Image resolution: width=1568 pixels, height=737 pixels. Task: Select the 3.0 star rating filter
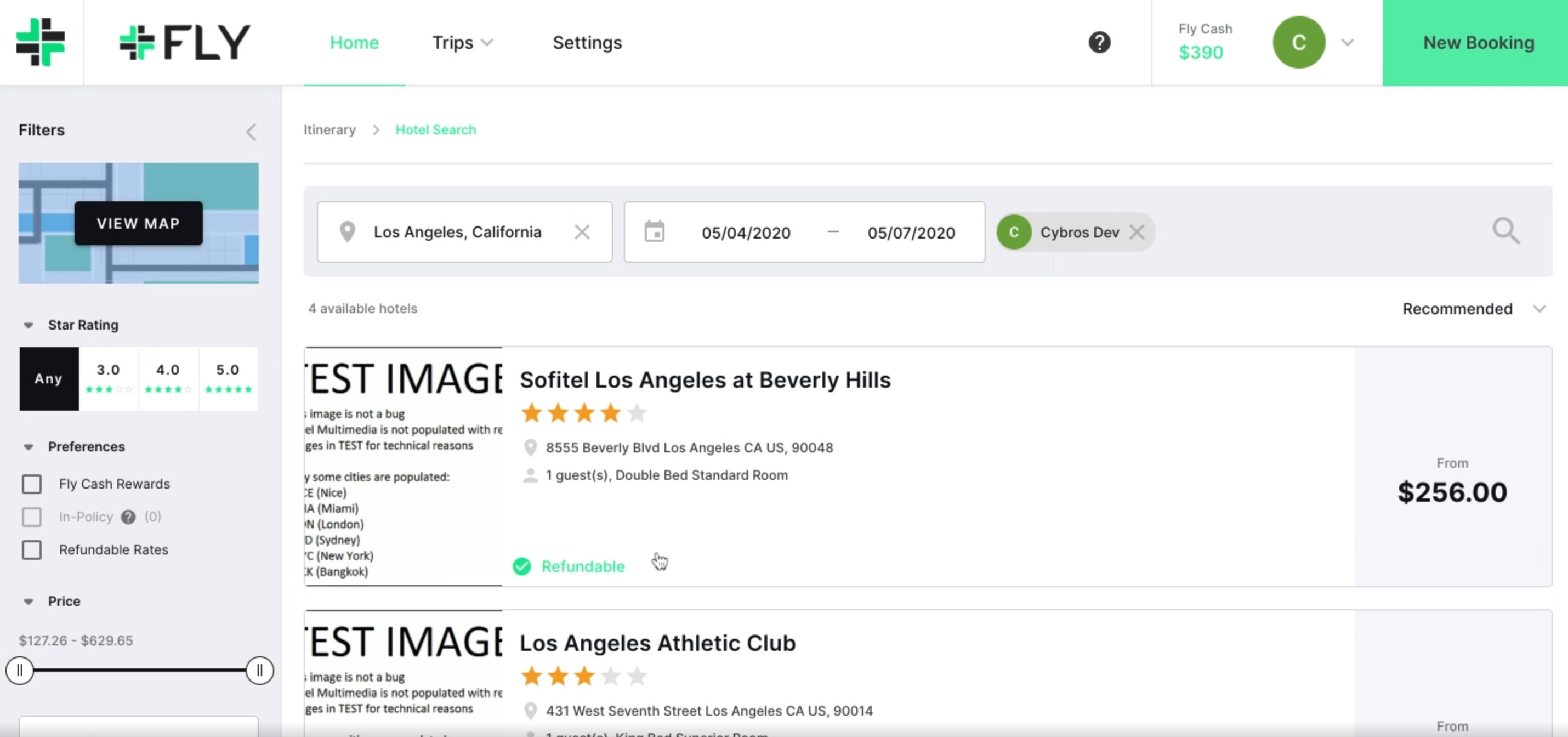109,378
